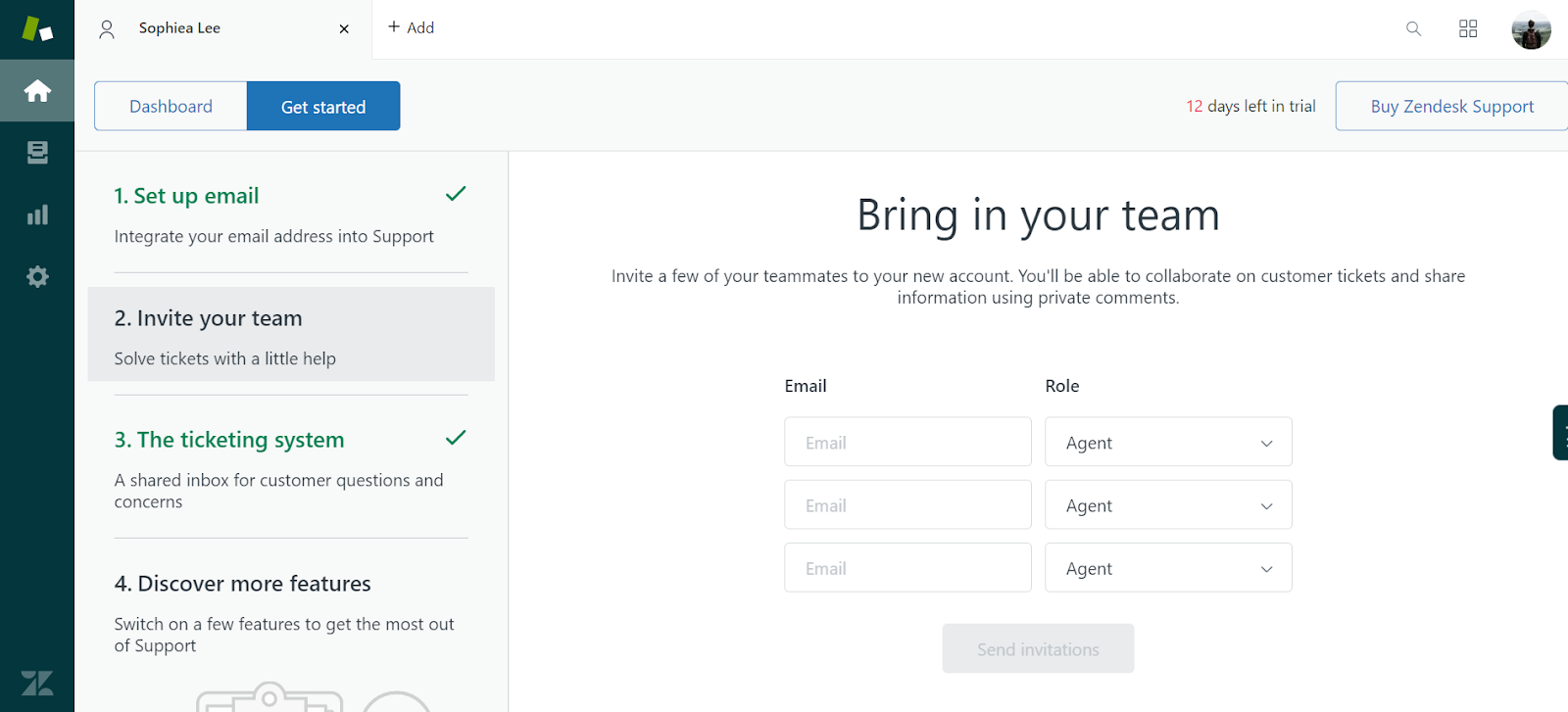Expand the first Agent role dropdown

(1168, 443)
